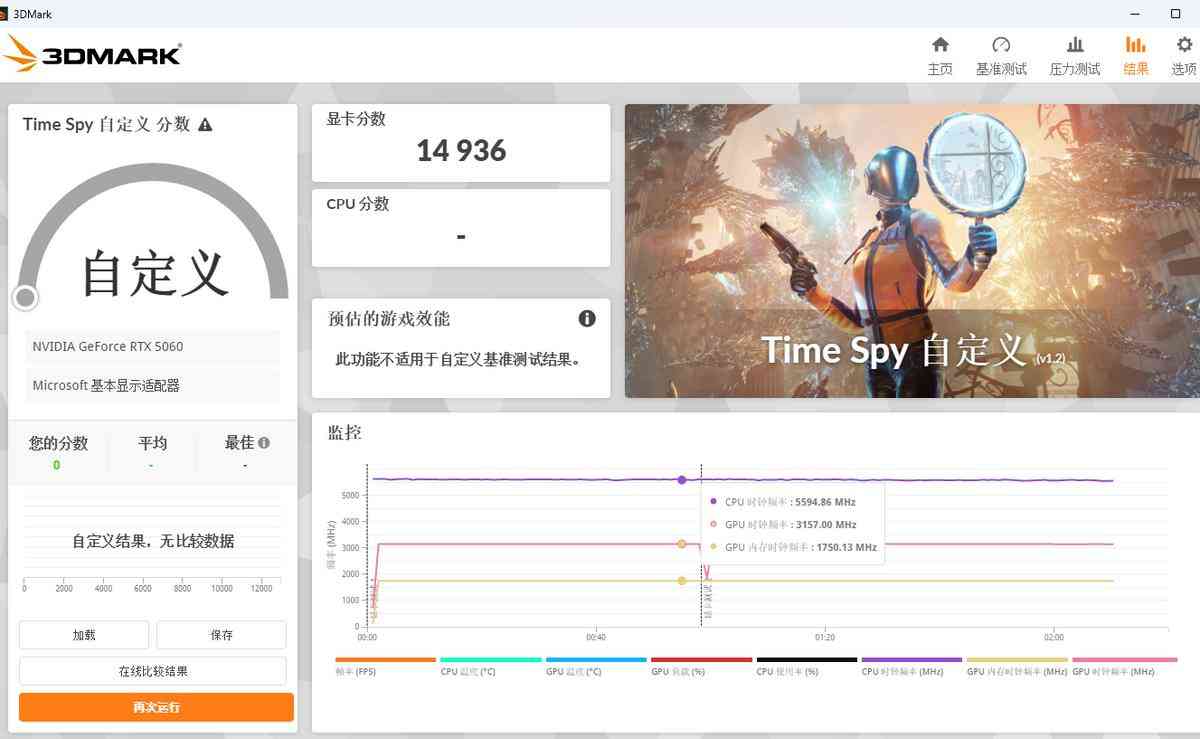This screenshot has height=739, width=1200.
Task: Open the 主页 home screen icon
Action: (940, 45)
